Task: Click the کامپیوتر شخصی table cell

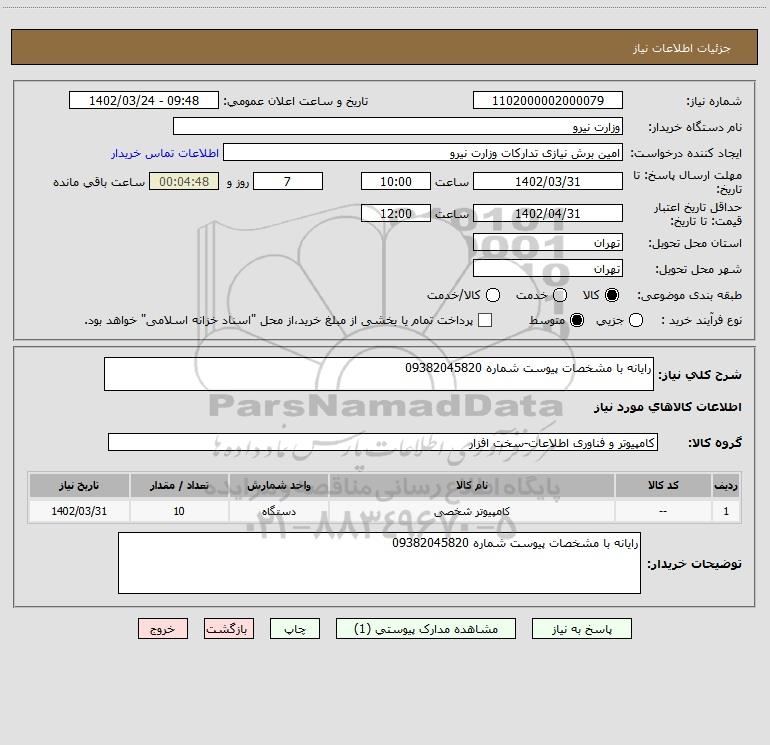Action: tap(472, 511)
